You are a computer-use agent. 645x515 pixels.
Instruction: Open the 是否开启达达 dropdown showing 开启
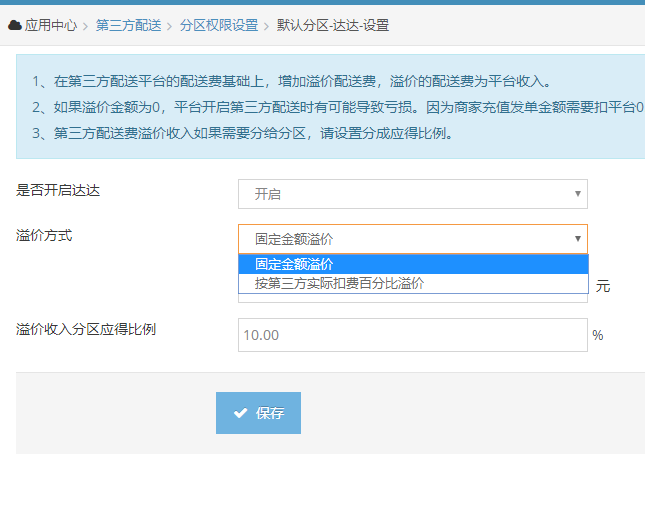(x=412, y=194)
